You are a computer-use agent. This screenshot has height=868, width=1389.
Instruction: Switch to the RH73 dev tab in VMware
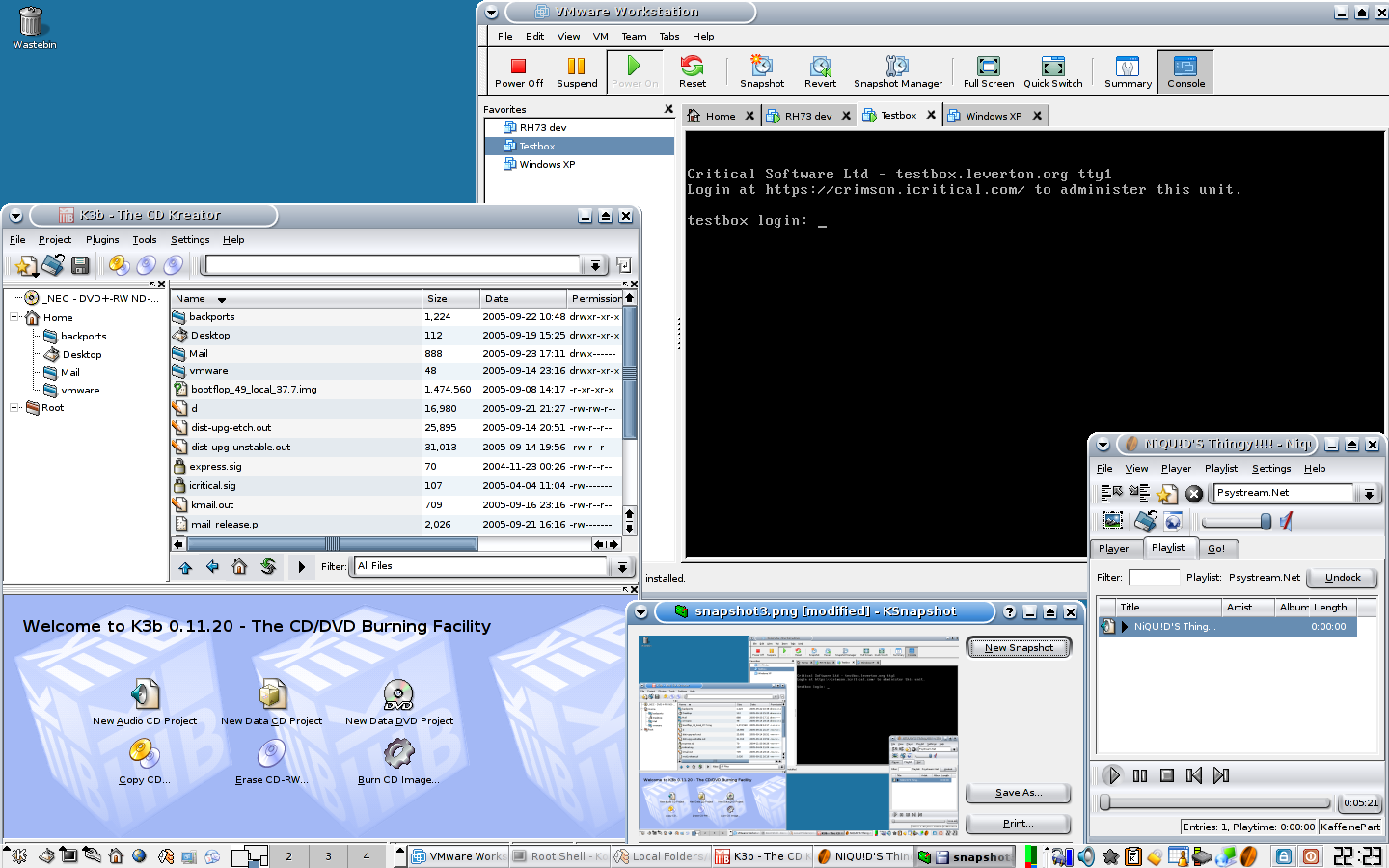click(807, 116)
